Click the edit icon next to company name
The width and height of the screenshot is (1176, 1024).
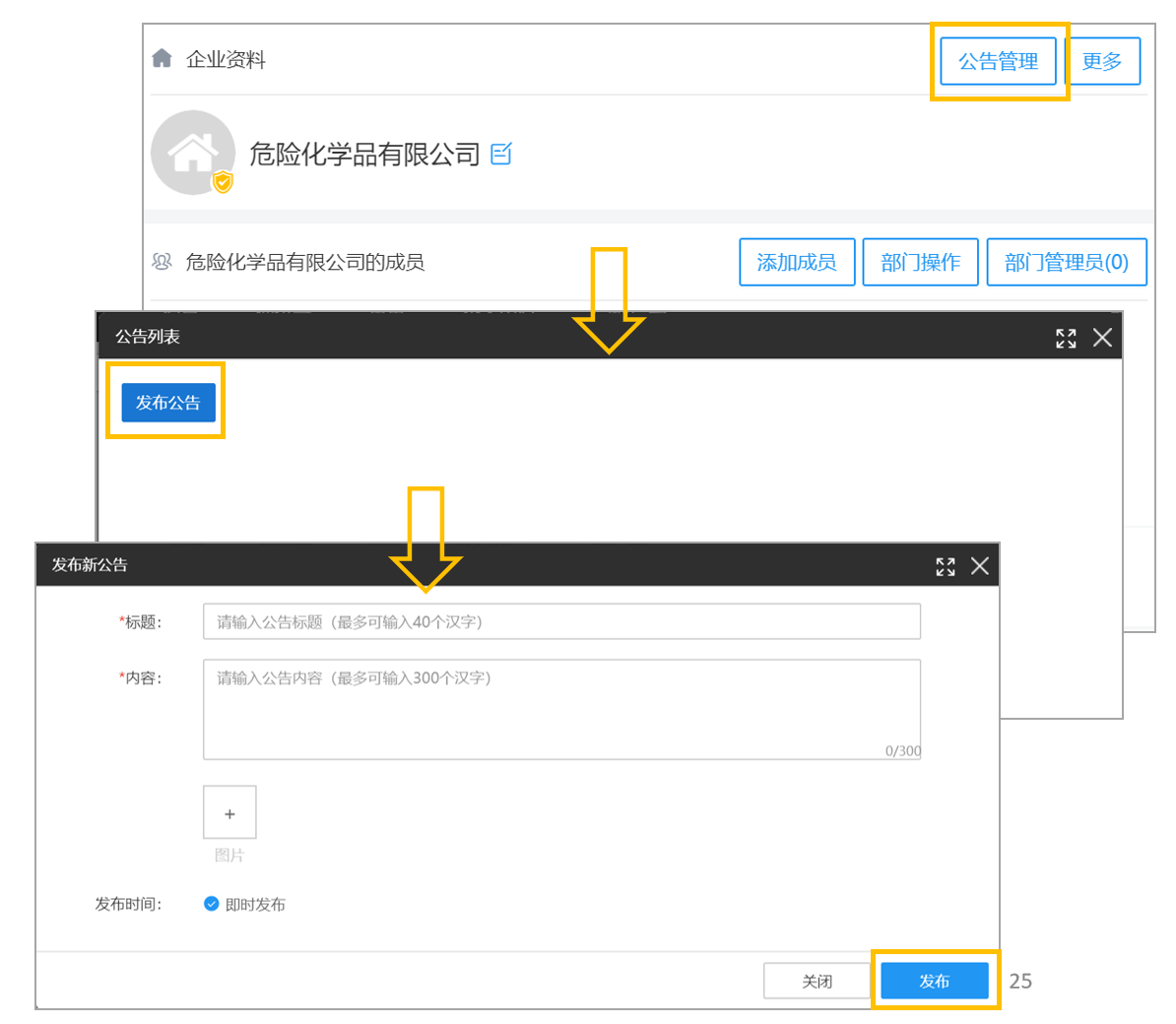(x=501, y=154)
